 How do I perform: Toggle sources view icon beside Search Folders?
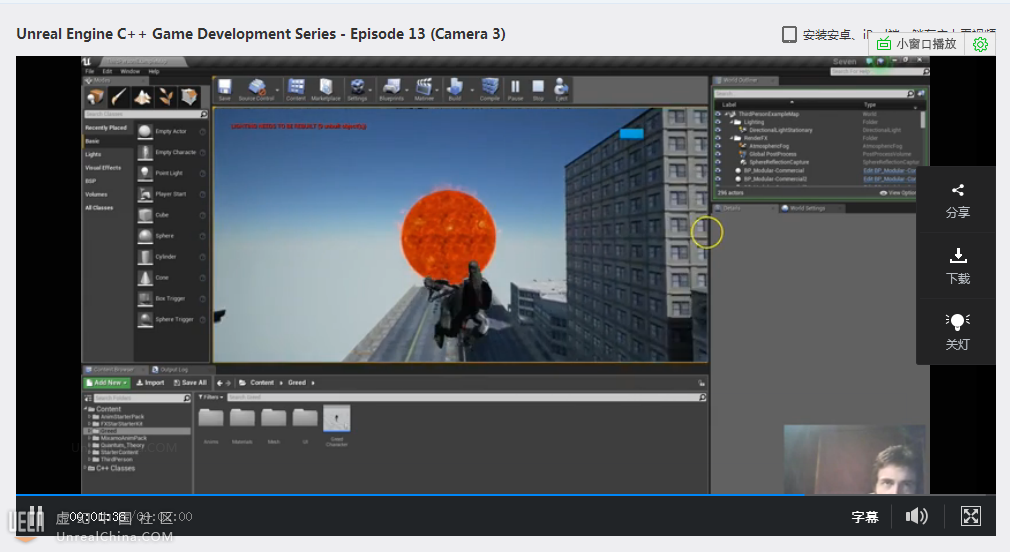[88, 398]
